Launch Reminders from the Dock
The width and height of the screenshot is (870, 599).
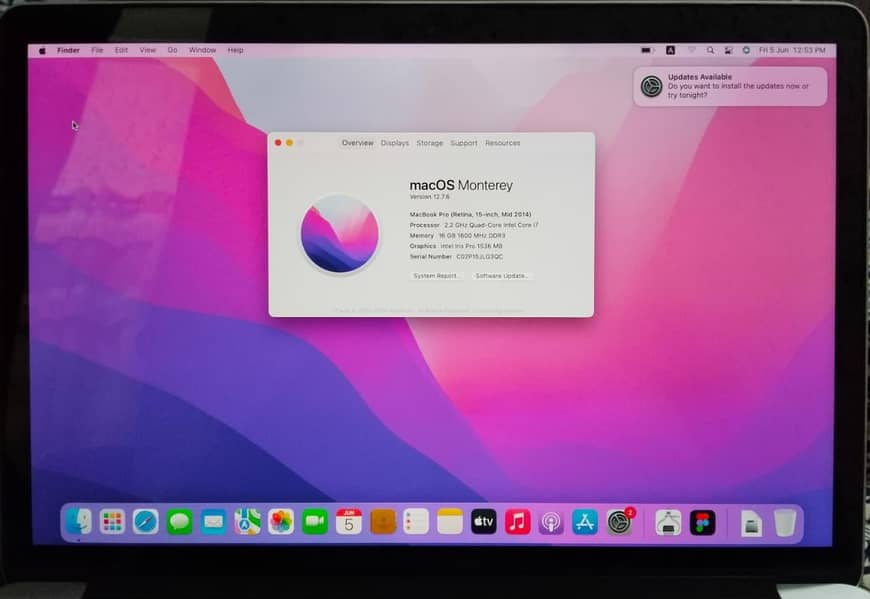tap(416, 522)
